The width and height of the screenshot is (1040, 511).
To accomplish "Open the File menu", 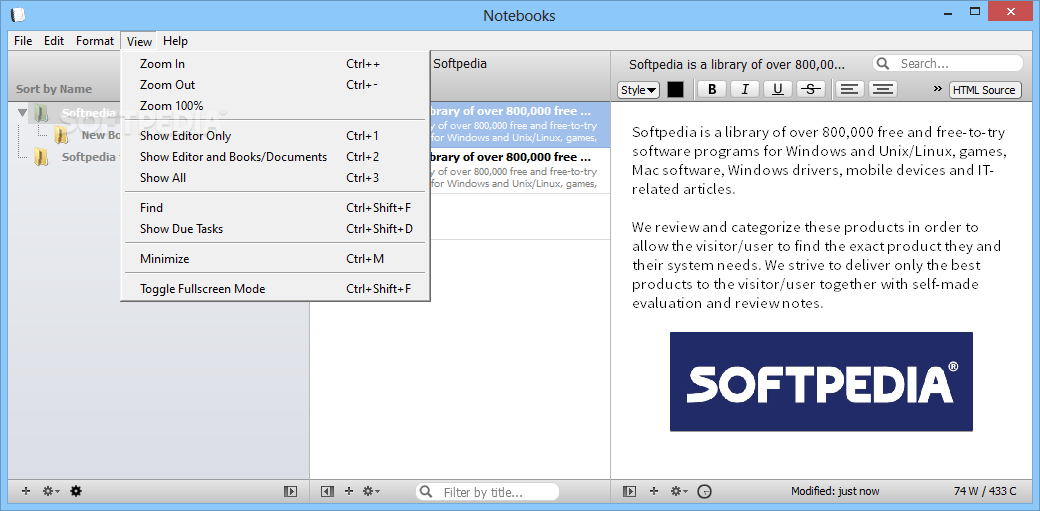I will pyautogui.click(x=23, y=40).
